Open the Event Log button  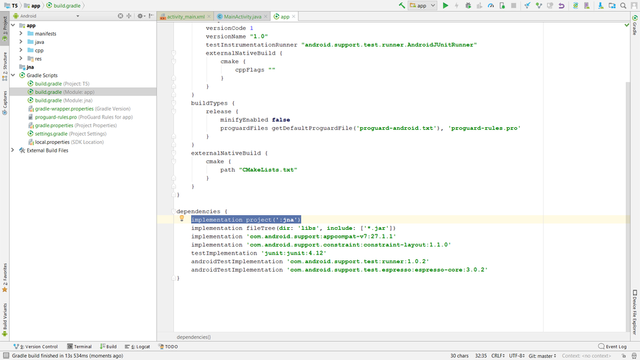pos(612,347)
